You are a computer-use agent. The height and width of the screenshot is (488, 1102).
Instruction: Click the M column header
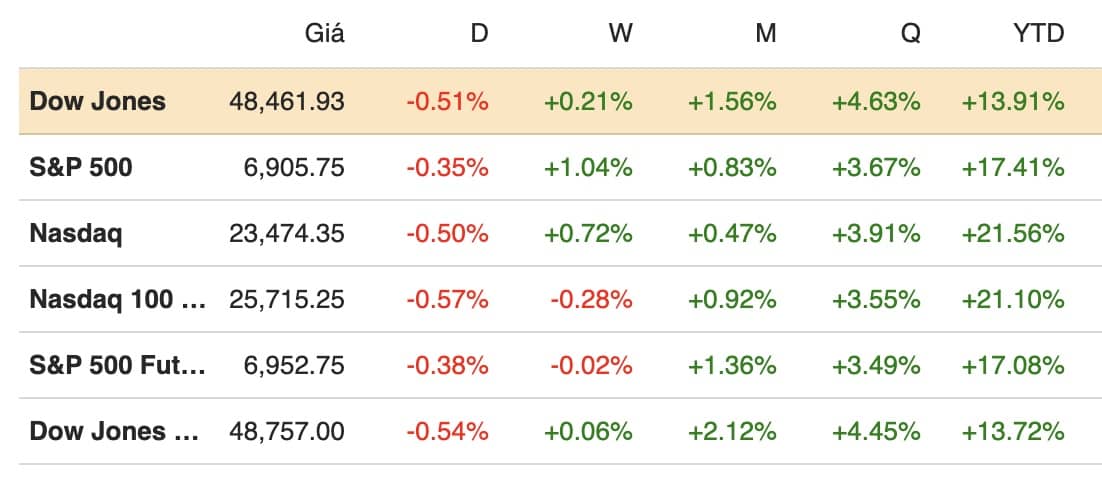click(x=765, y=33)
